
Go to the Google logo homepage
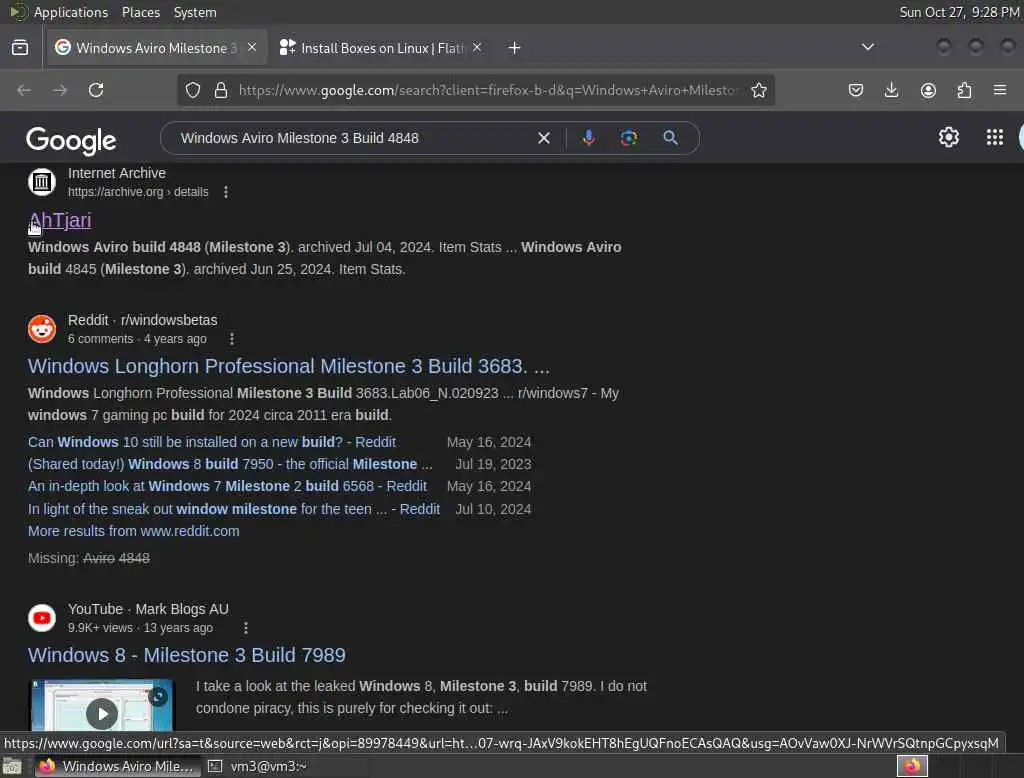click(x=71, y=140)
